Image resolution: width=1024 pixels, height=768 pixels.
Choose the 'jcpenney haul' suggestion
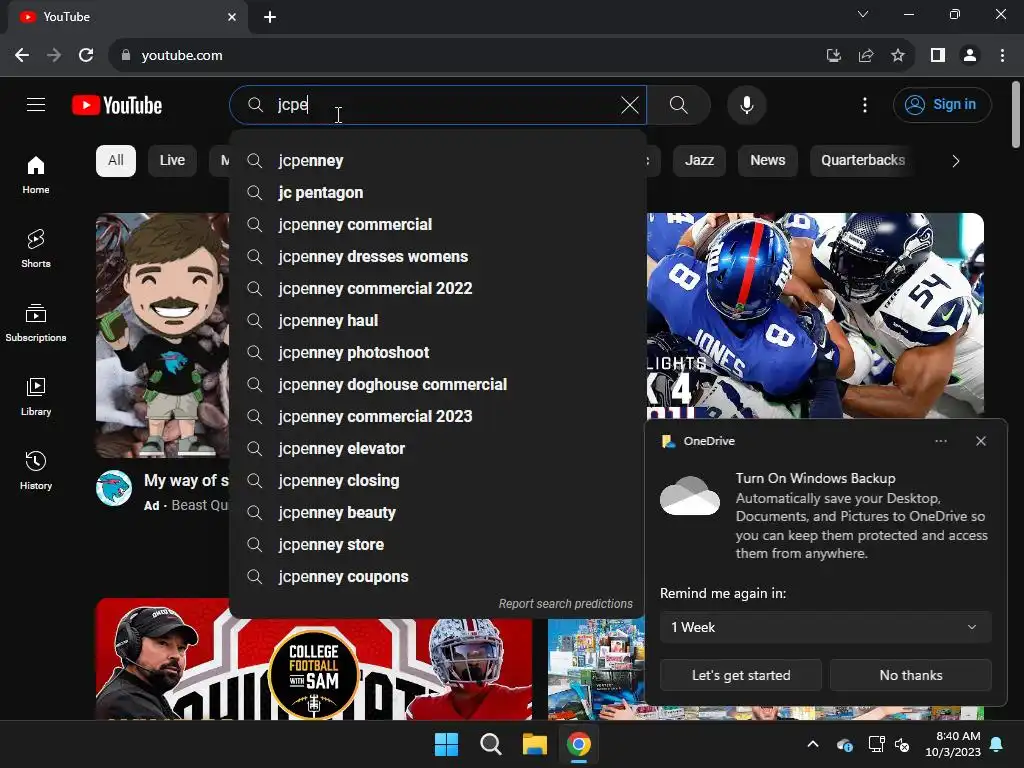coord(438,321)
